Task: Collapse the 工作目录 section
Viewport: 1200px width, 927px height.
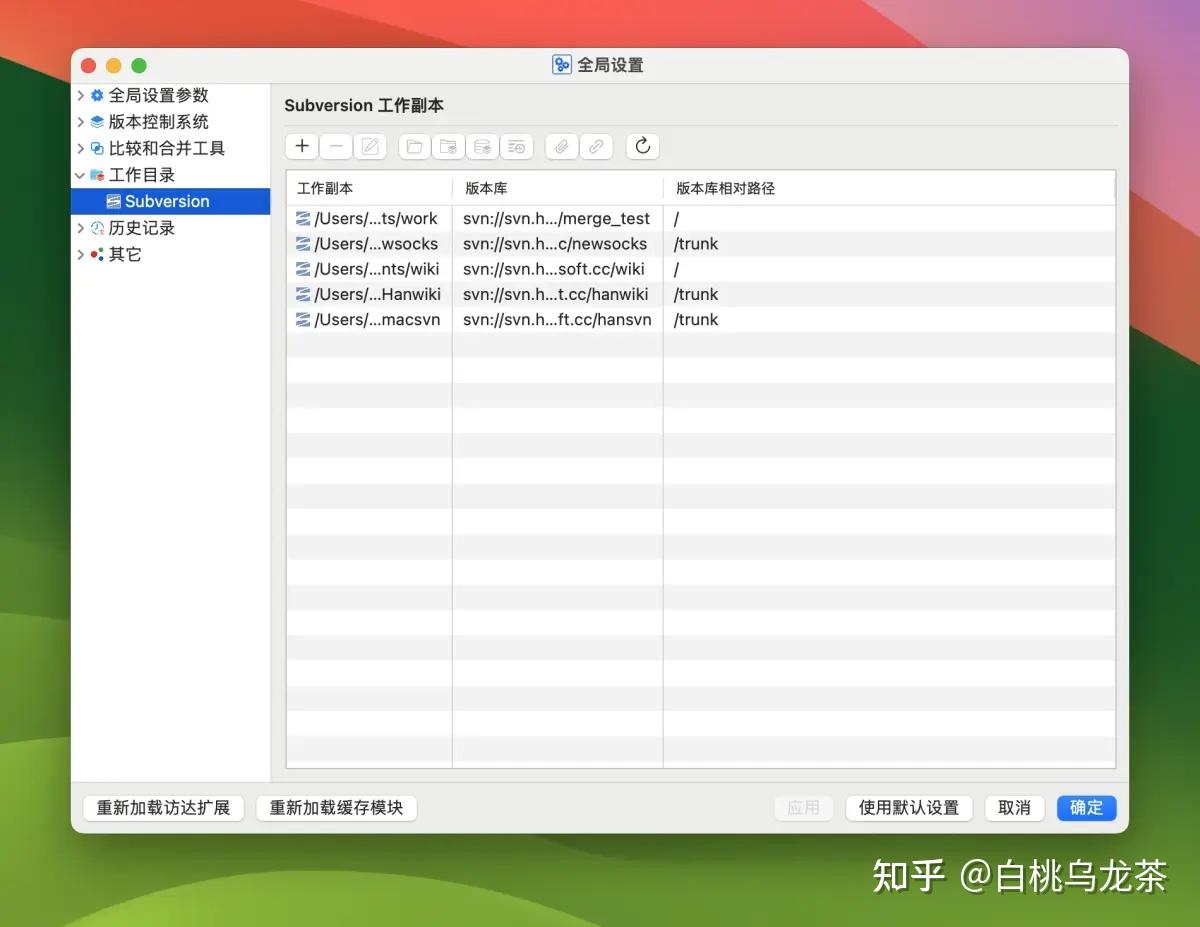Action: [81, 174]
